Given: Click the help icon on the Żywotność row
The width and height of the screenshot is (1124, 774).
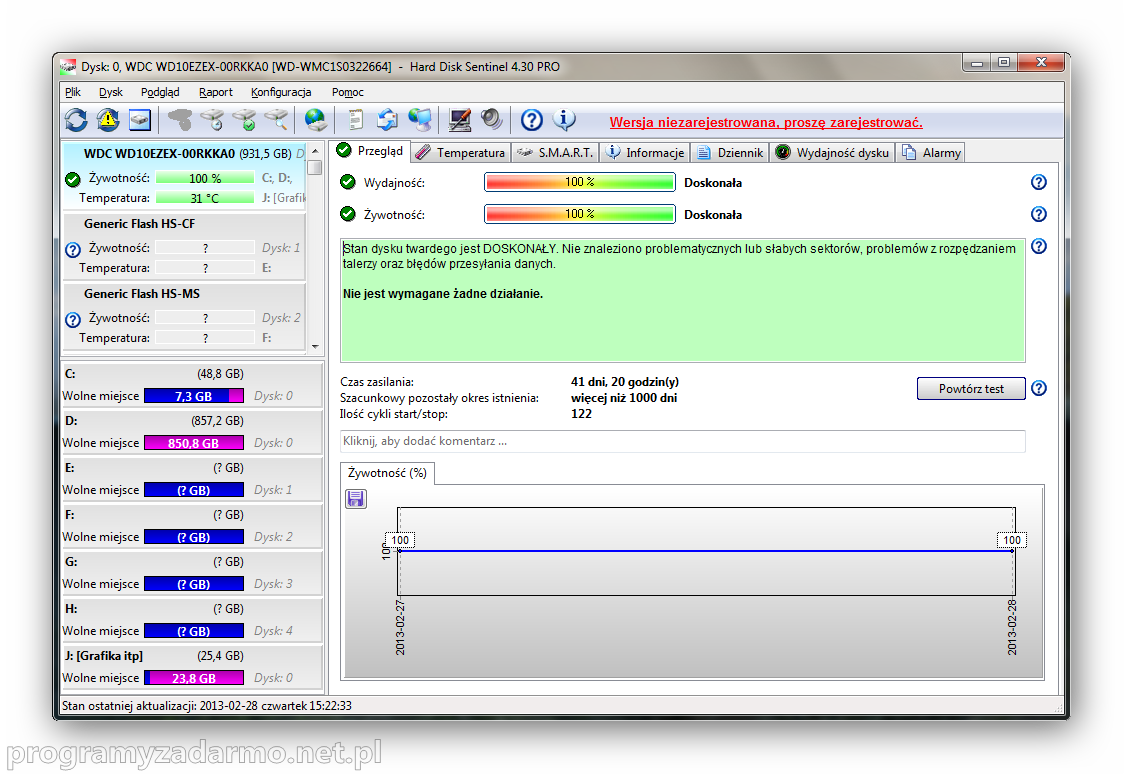Looking at the screenshot, I should coord(1039,214).
